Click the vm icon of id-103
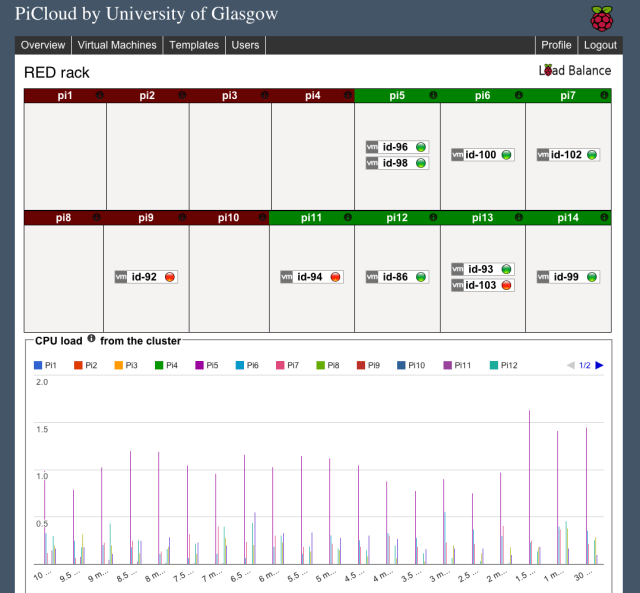Viewport: 640px width, 593px height. click(457, 285)
